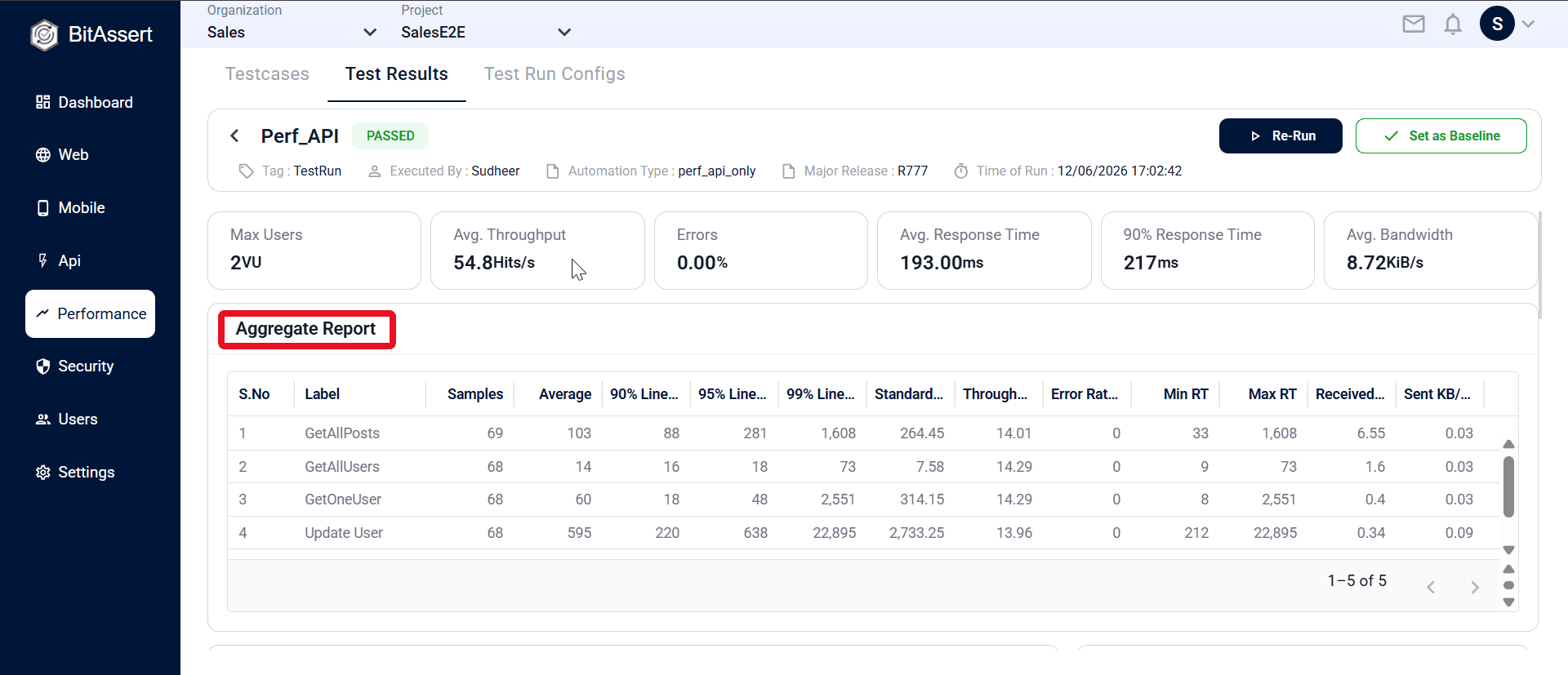
Task: Click the PASSED status badge
Action: [390, 136]
